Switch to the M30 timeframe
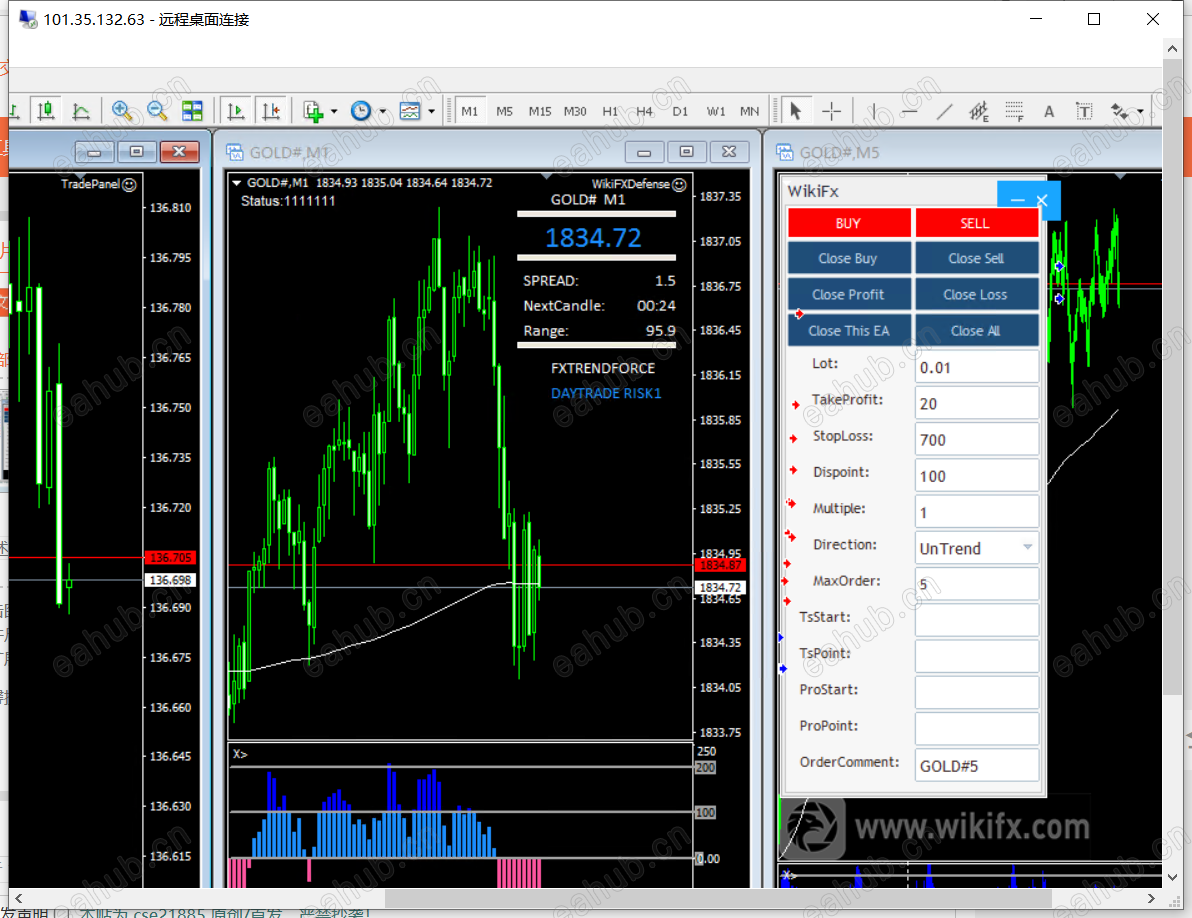1192x918 pixels. click(x=575, y=111)
